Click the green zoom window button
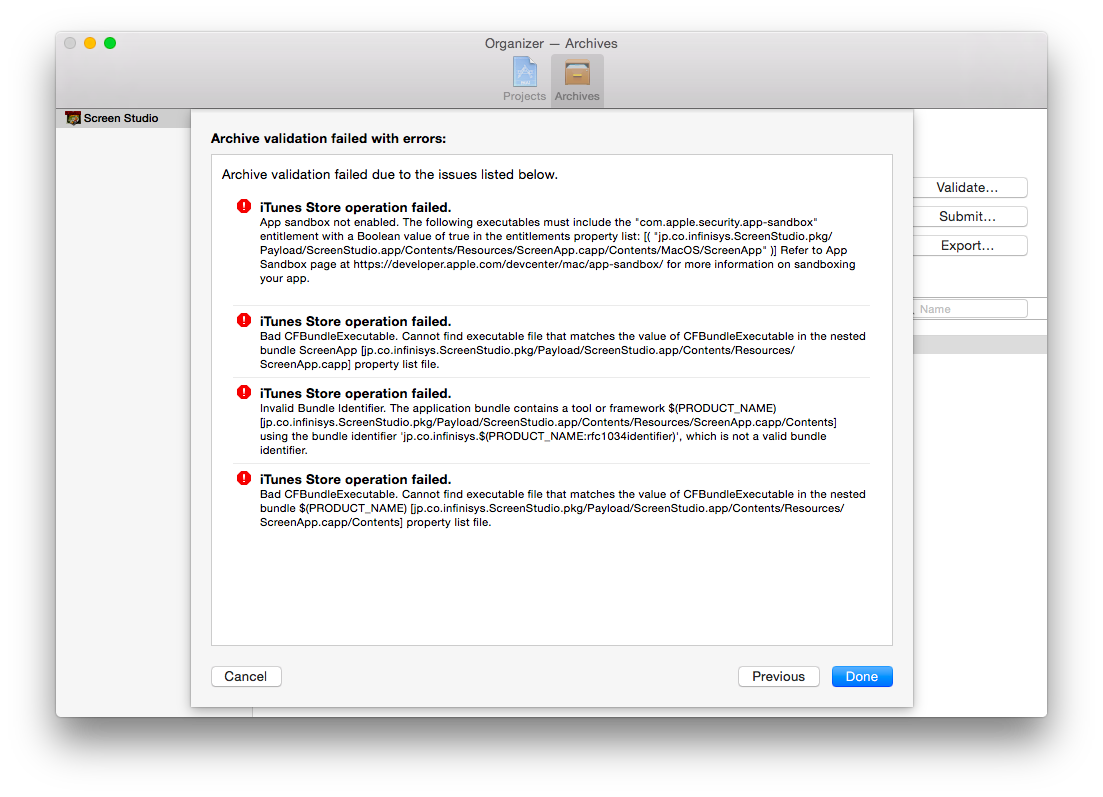Screen dimensions: 1103x797 point(110,43)
